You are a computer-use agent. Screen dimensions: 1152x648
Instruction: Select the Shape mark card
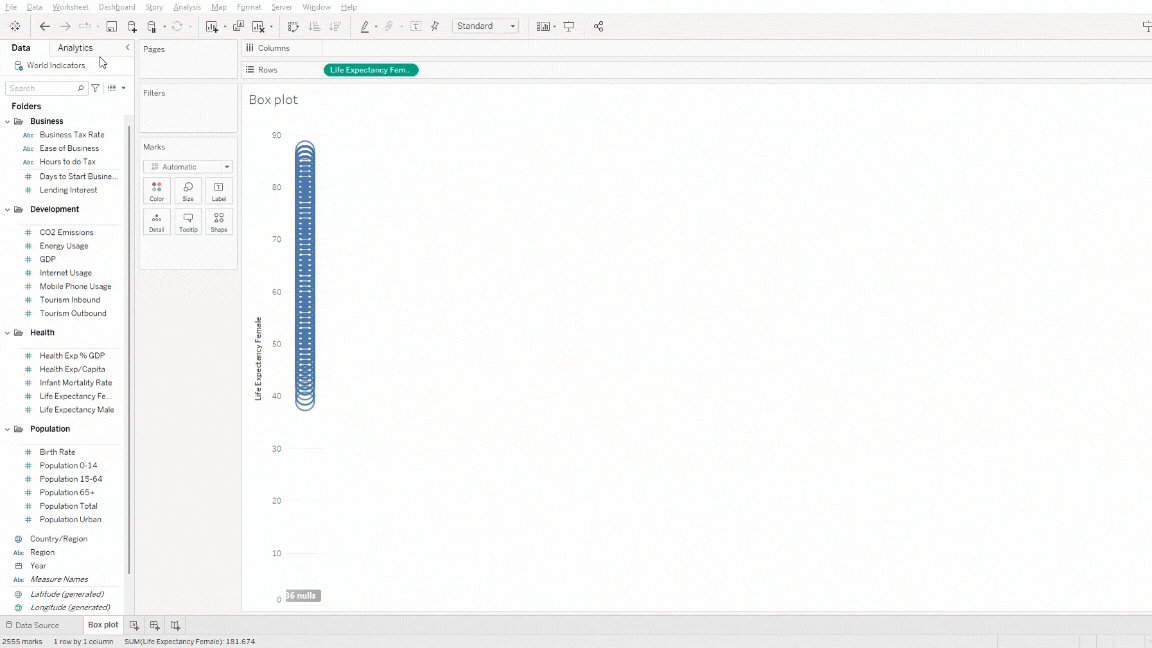click(218, 221)
